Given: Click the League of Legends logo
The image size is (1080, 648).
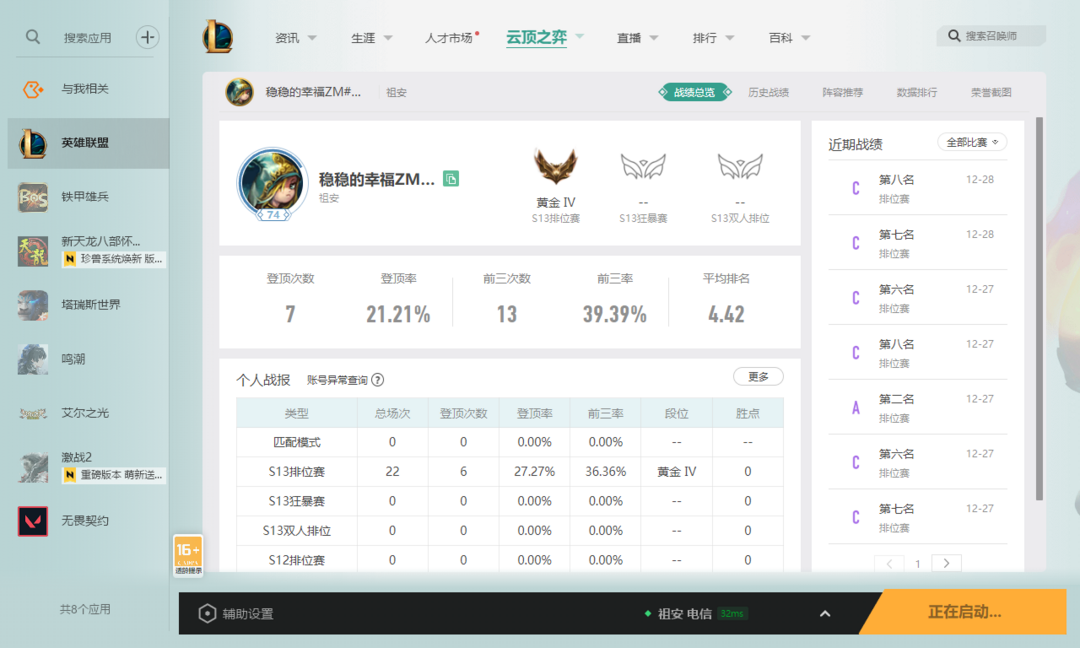Looking at the screenshot, I should tap(218, 36).
